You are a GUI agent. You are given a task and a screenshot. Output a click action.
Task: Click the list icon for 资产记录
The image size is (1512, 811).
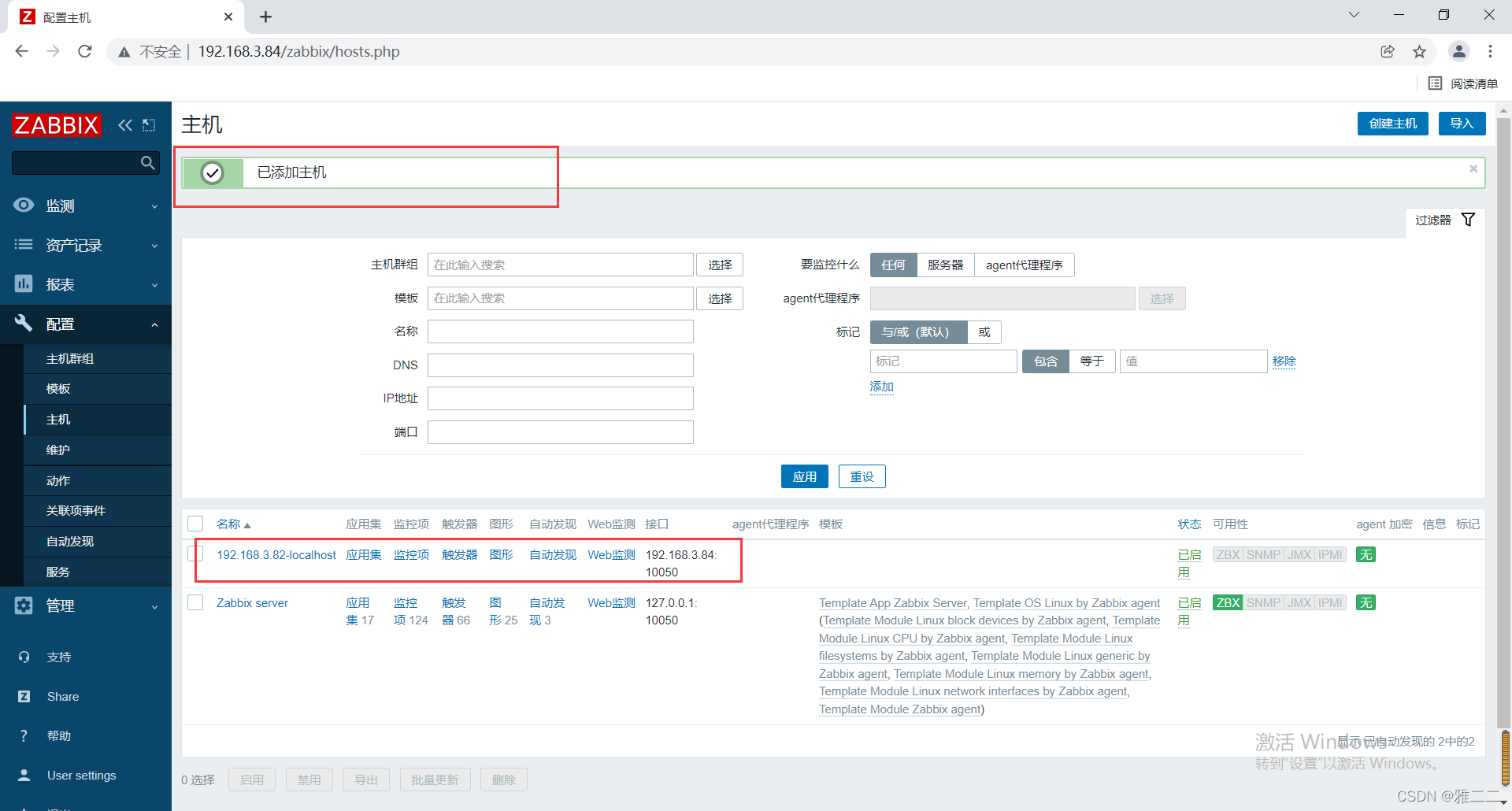tap(24, 244)
